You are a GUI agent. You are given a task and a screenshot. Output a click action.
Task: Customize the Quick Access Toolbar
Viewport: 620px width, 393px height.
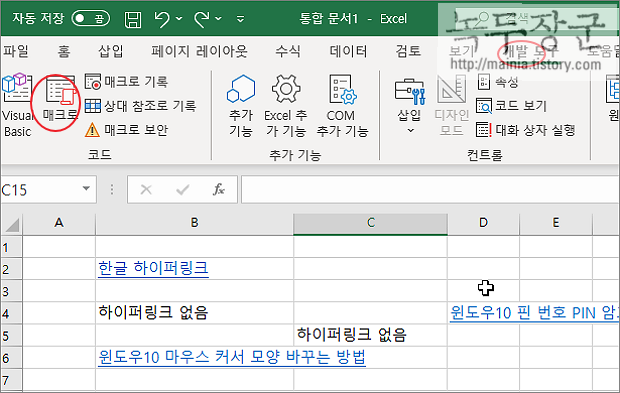[x=240, y=19]
